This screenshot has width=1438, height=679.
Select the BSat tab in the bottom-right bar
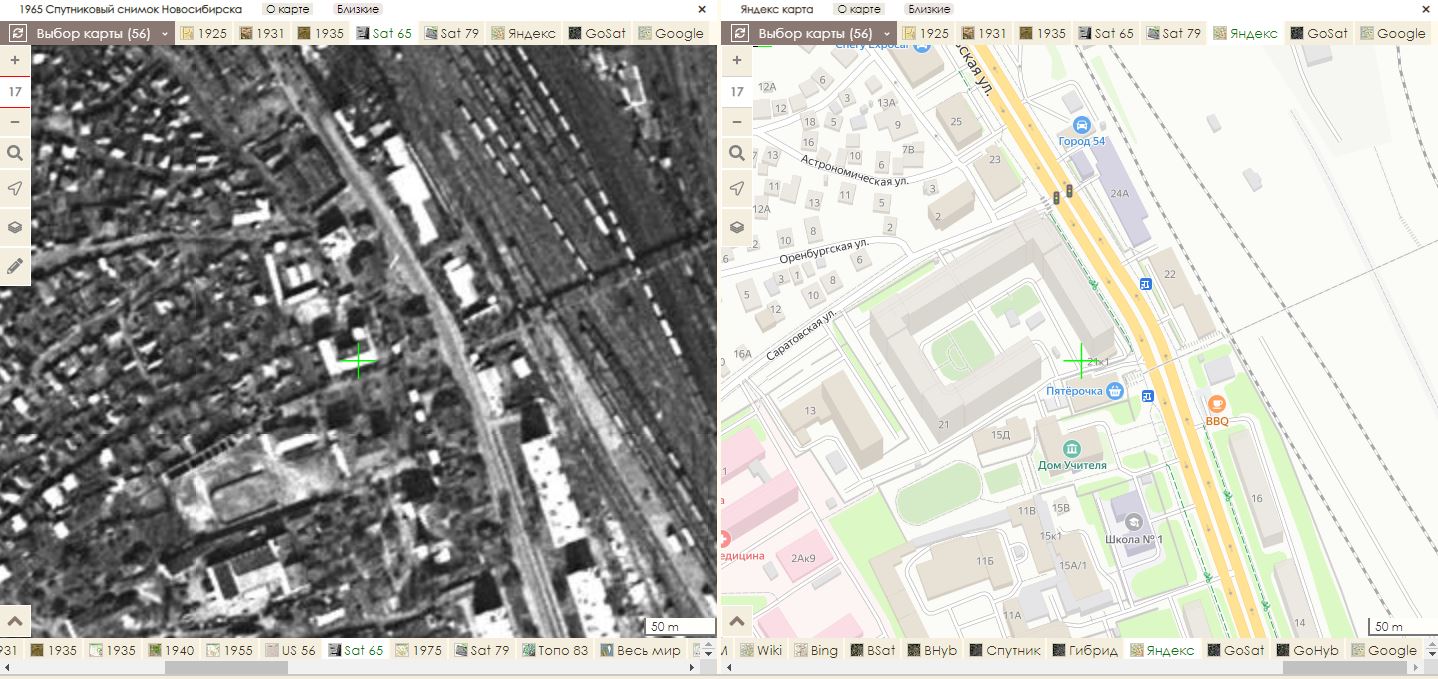pyautogui.click(x=873, y=650)
